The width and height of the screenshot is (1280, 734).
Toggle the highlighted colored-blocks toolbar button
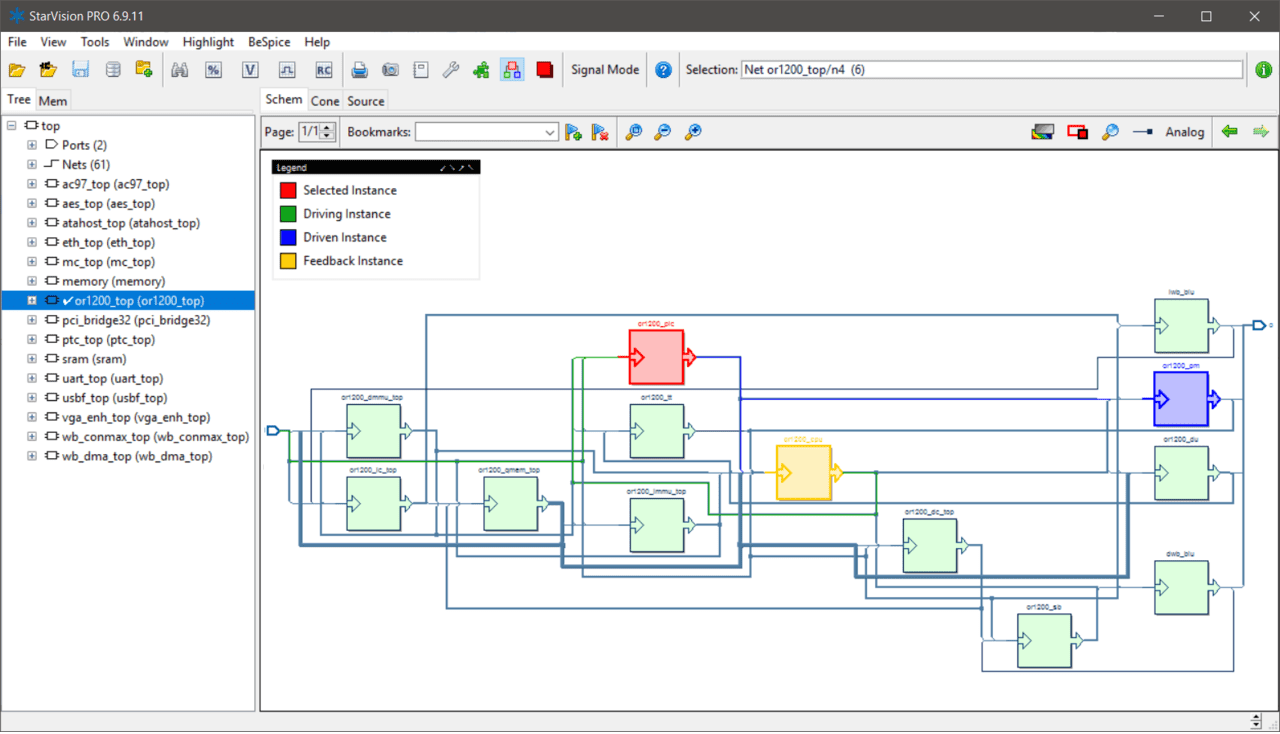[x=512, y=70]
